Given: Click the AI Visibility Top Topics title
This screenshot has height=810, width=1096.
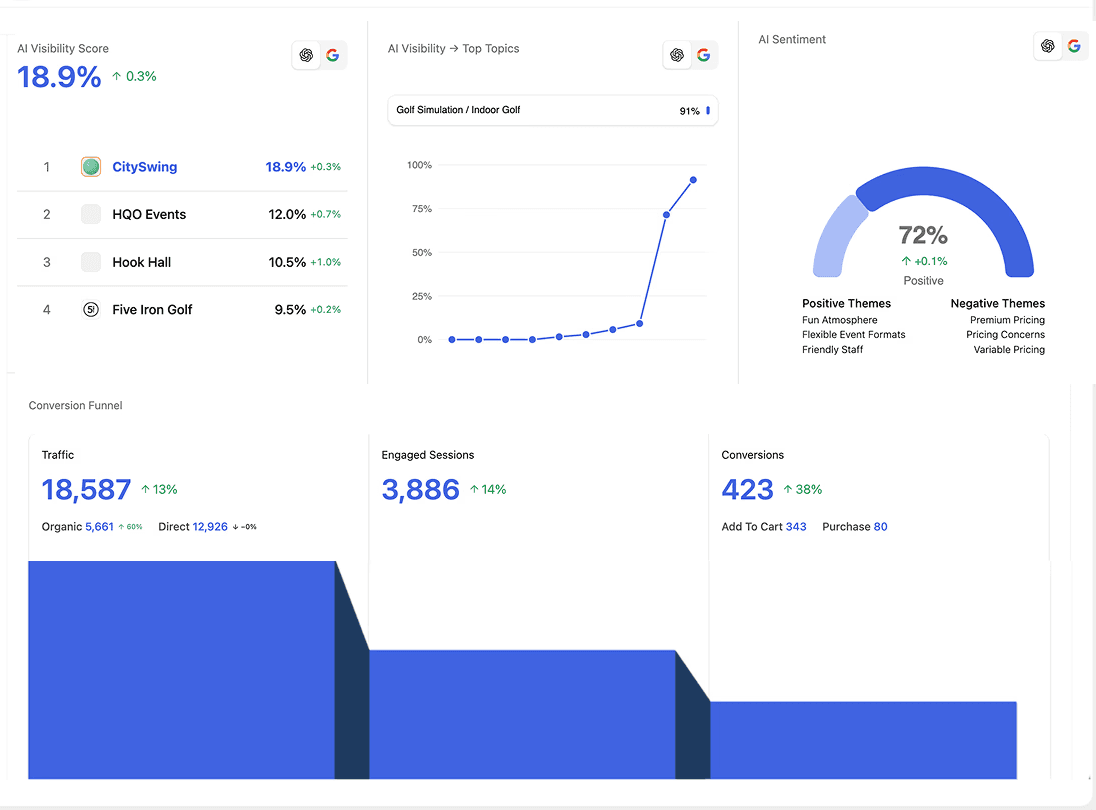Looking at the screenshot, I should point(454,48).
